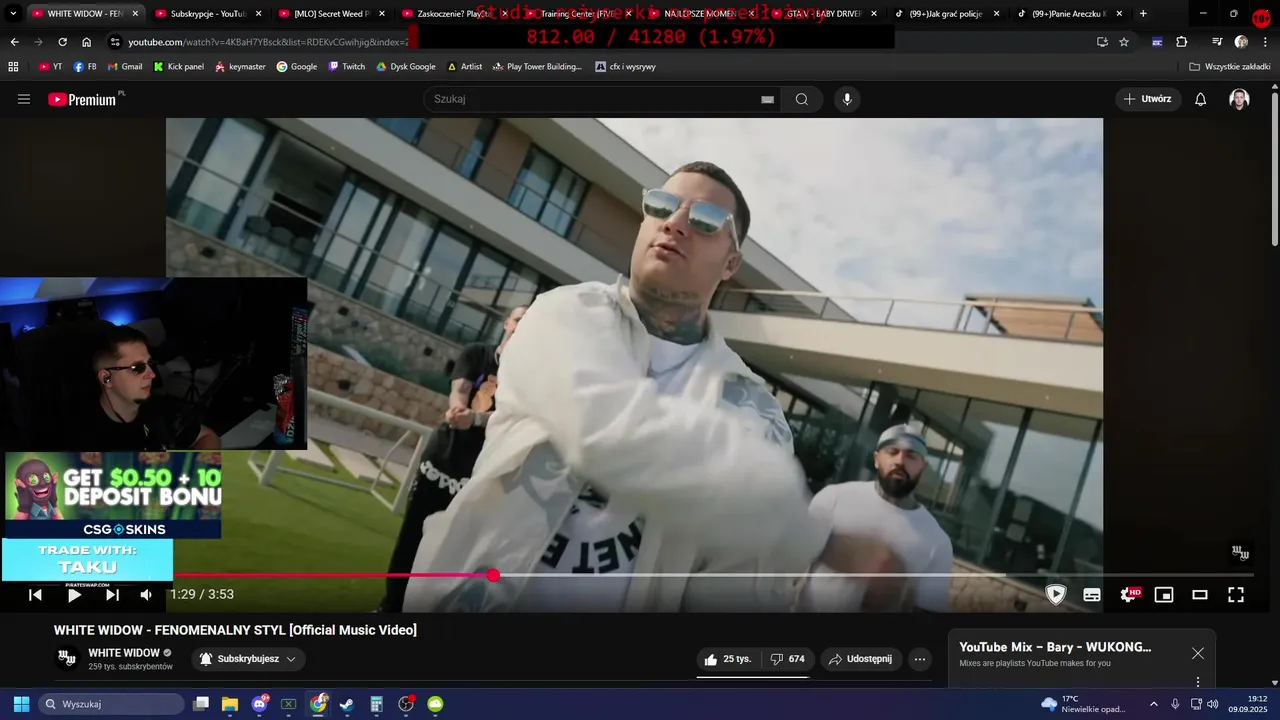Open Twitch bookmark
Viewport: 1280px width, 720px height.
[x=347, y=67]
